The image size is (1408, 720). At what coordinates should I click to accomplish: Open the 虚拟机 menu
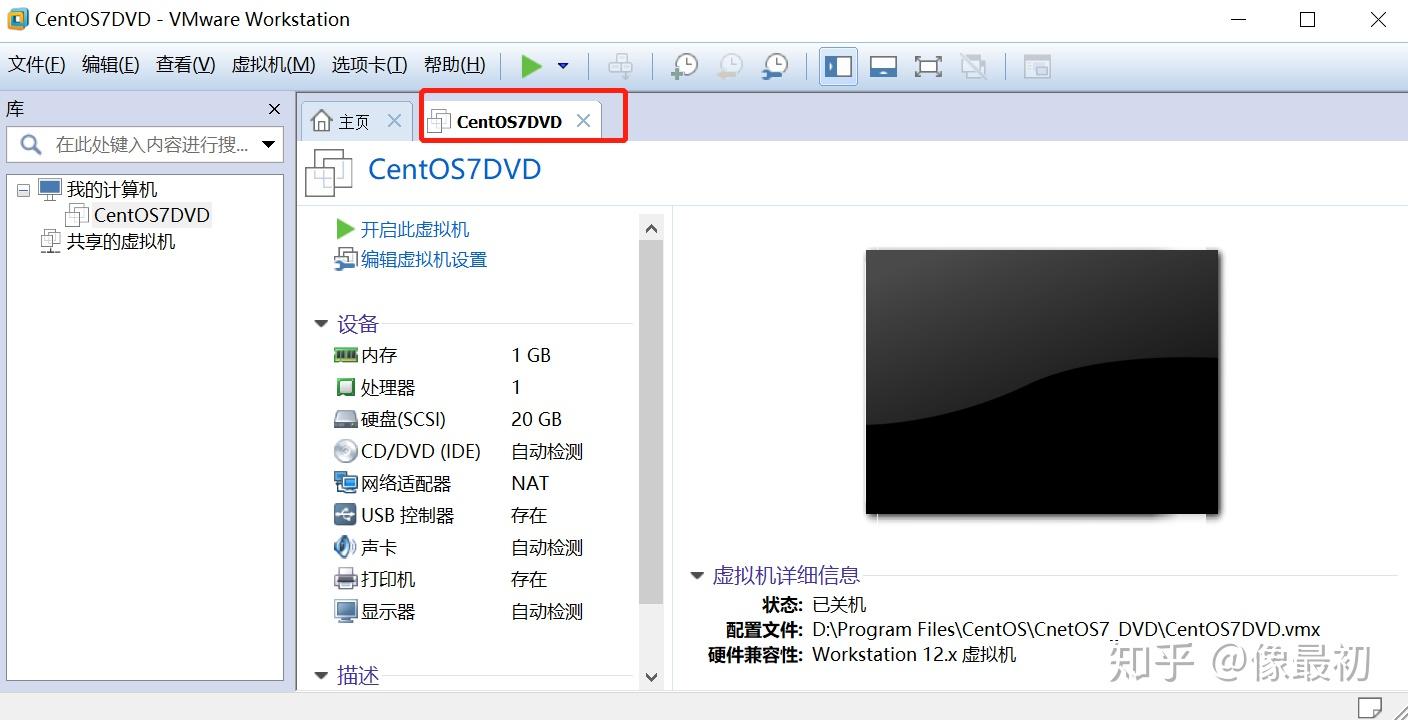[272, 64]
